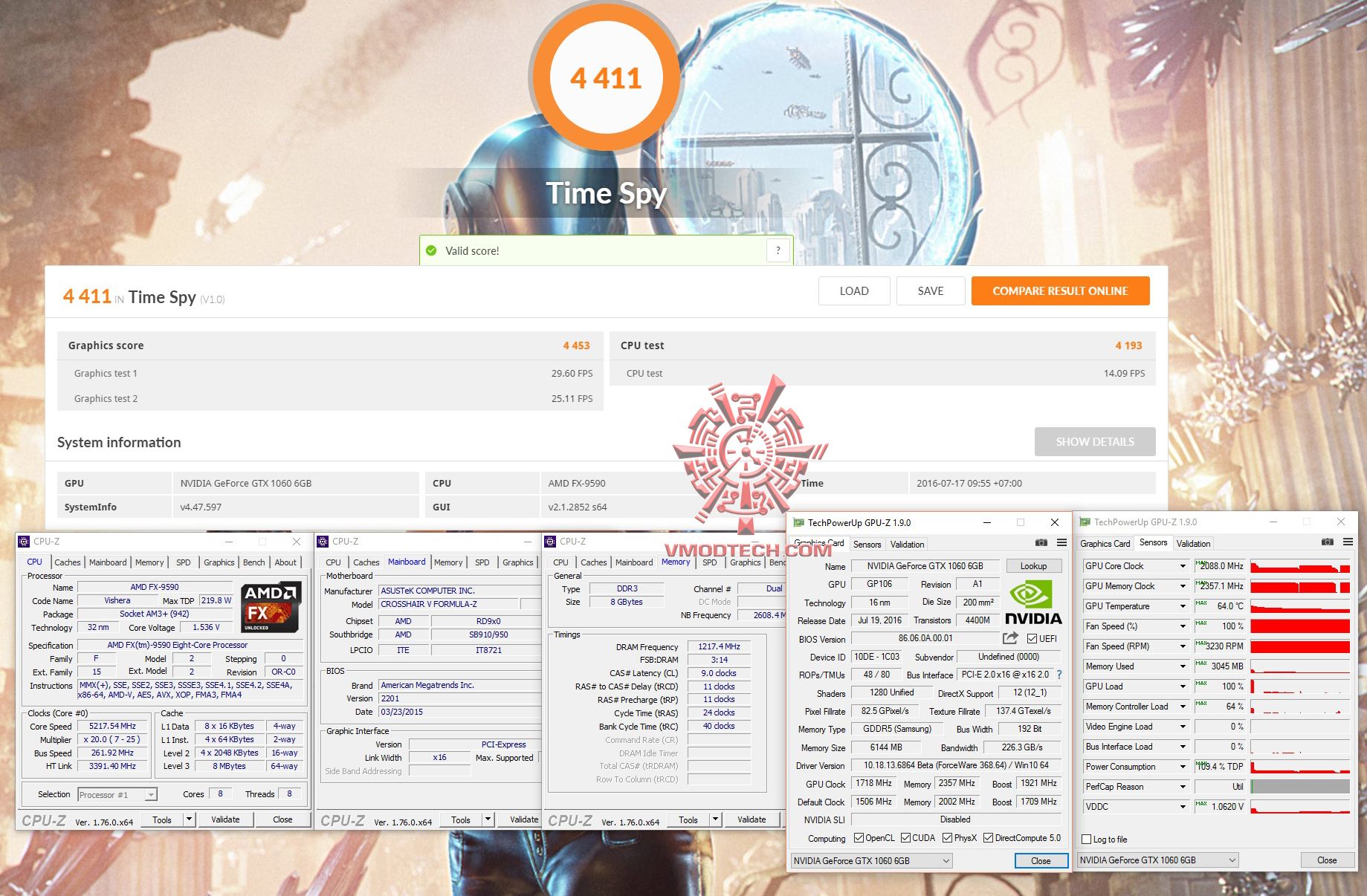Image resolution: width=1367 pixels, height=896 pixels.
Task: Click the Driver Version field in GPU-Z
Action: coord(956,765)
